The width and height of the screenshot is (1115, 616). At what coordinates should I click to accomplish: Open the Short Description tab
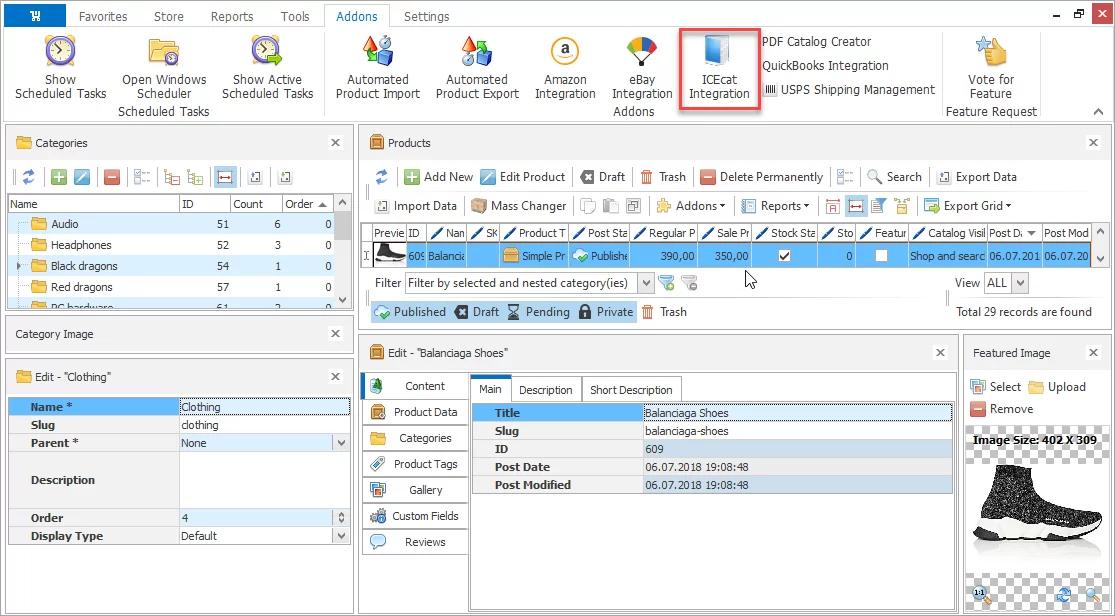click(x=630, y=390)
